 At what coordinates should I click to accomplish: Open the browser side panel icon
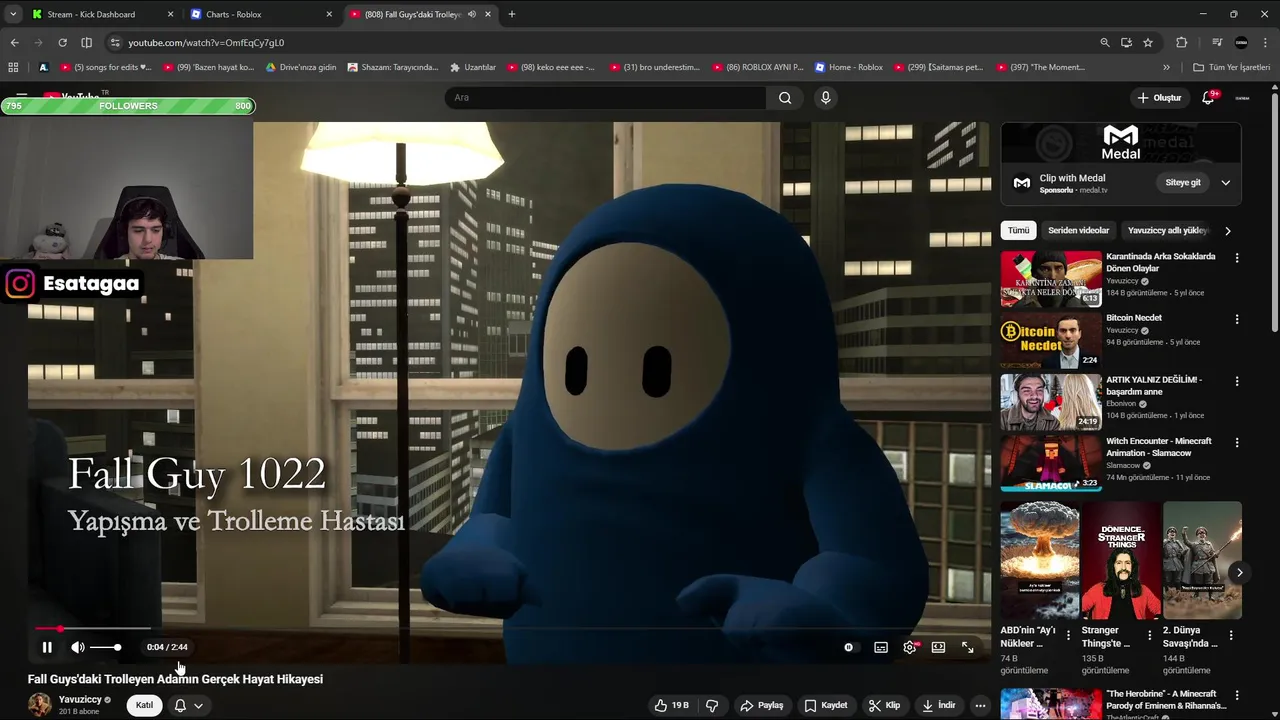[86, 42]
